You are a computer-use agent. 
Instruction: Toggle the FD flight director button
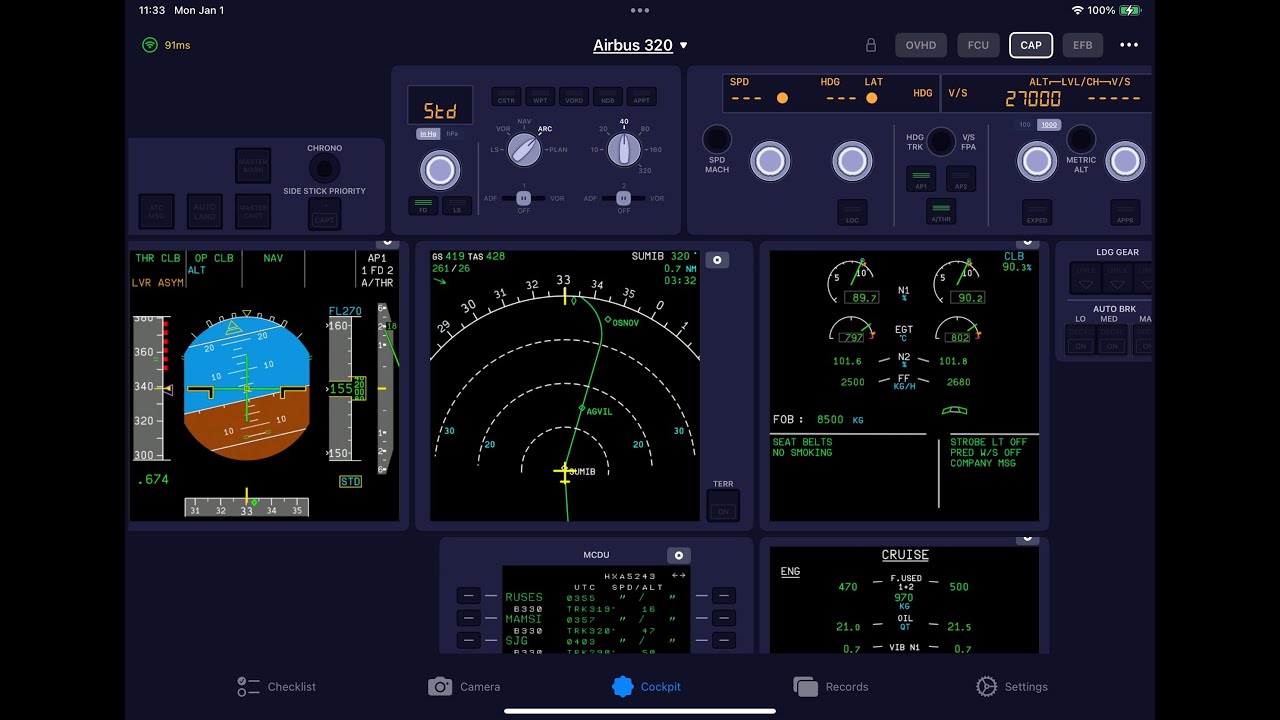point(423,205)
